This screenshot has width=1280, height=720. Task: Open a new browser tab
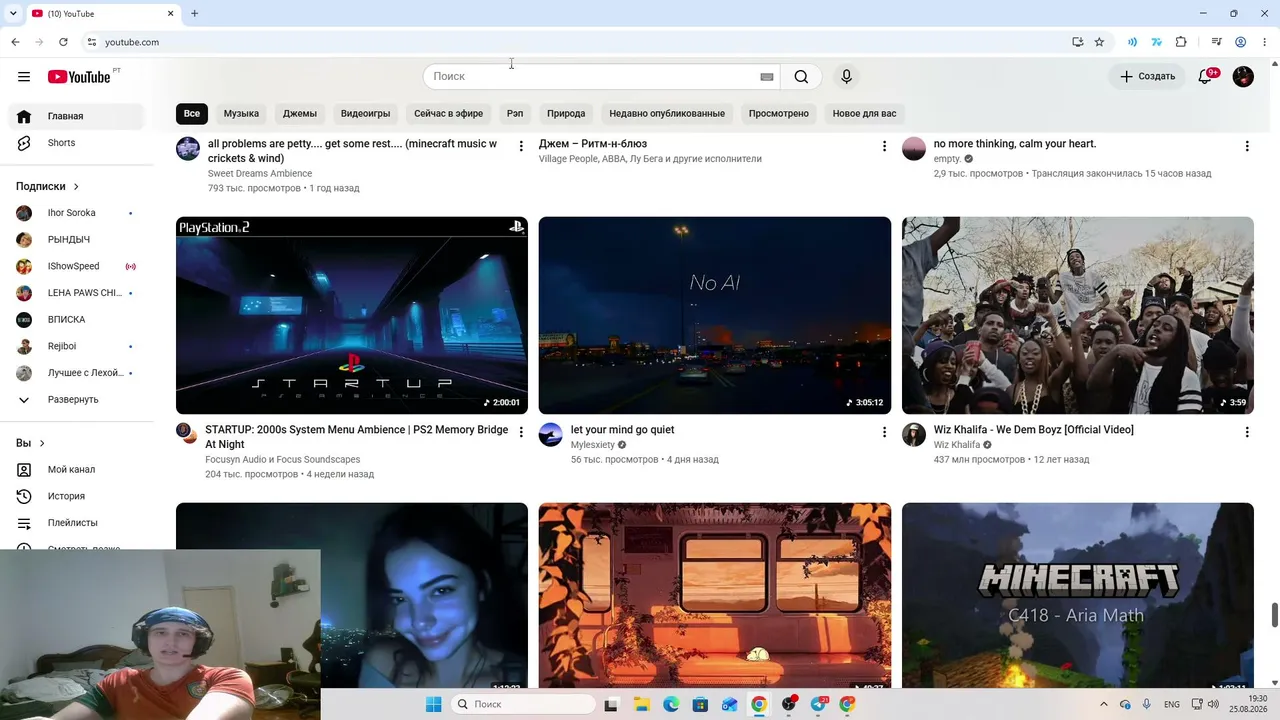tap(194, 13)
